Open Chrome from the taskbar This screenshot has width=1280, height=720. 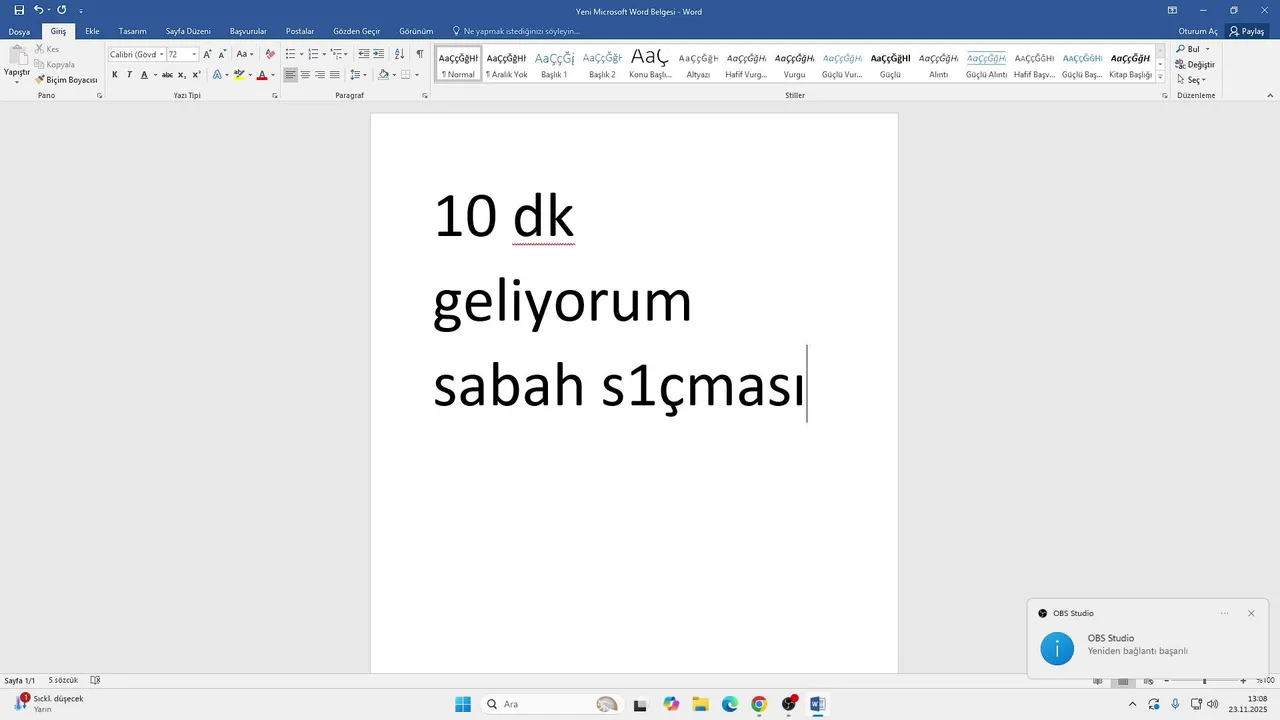759,704
